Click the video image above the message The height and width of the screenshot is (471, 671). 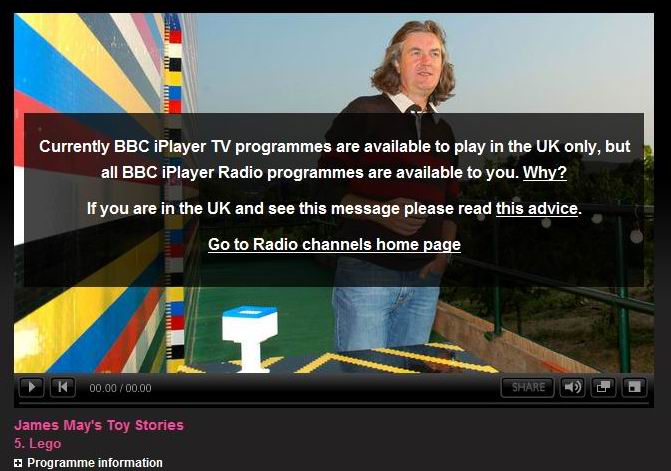coord(334,63)
